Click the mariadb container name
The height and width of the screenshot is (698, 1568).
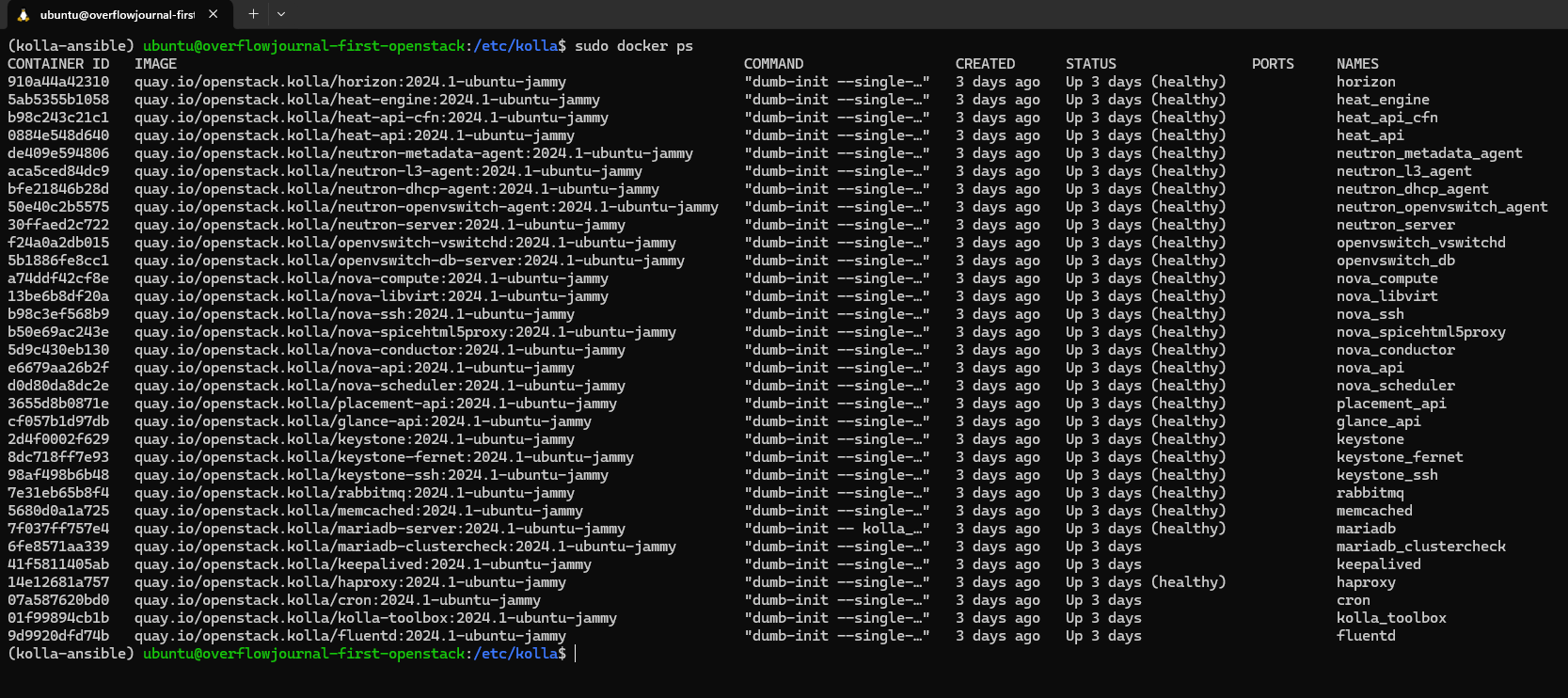point(1366,529)
